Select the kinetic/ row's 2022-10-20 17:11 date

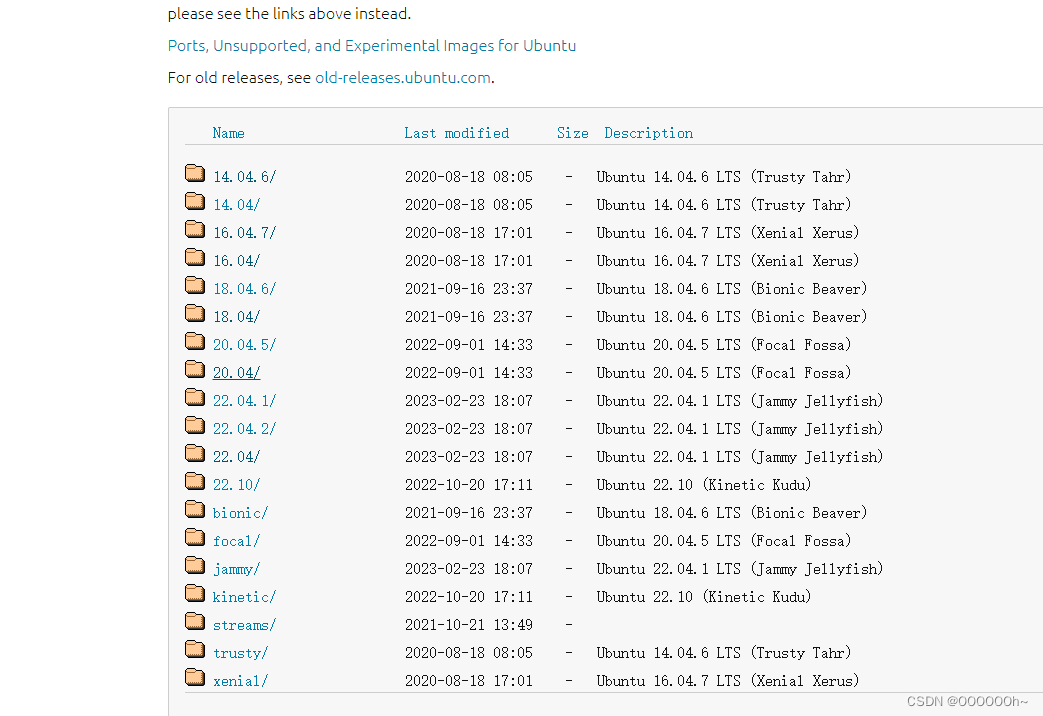[x=469, y=597]
